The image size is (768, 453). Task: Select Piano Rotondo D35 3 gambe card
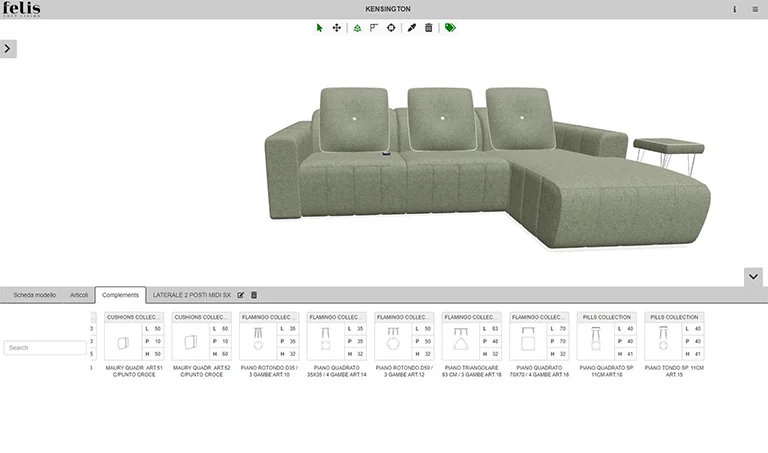(269, 345)
